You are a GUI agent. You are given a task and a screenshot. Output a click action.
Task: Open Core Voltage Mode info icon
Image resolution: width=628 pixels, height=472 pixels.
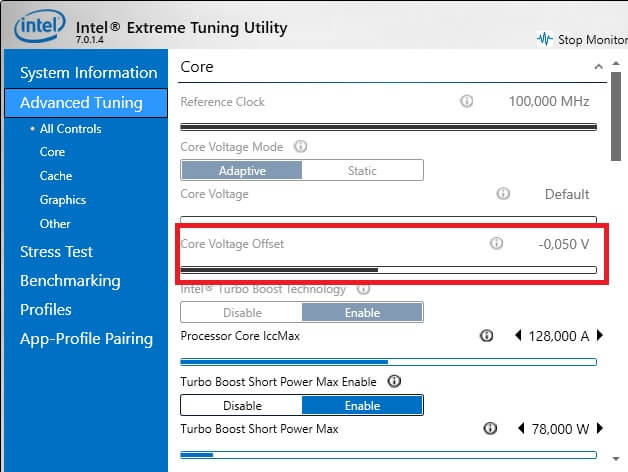click(x=300, y=146)
